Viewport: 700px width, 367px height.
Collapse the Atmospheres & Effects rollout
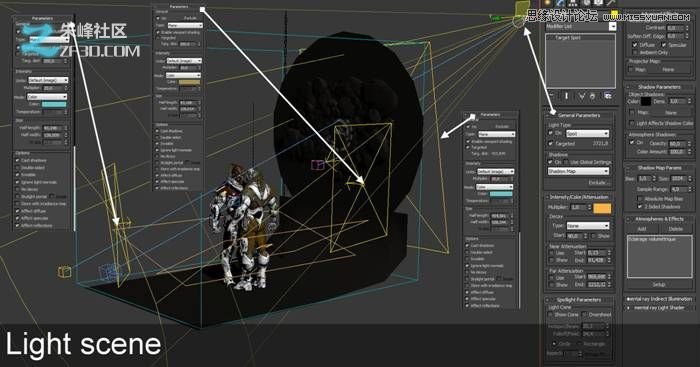click(x=659, y=219)
